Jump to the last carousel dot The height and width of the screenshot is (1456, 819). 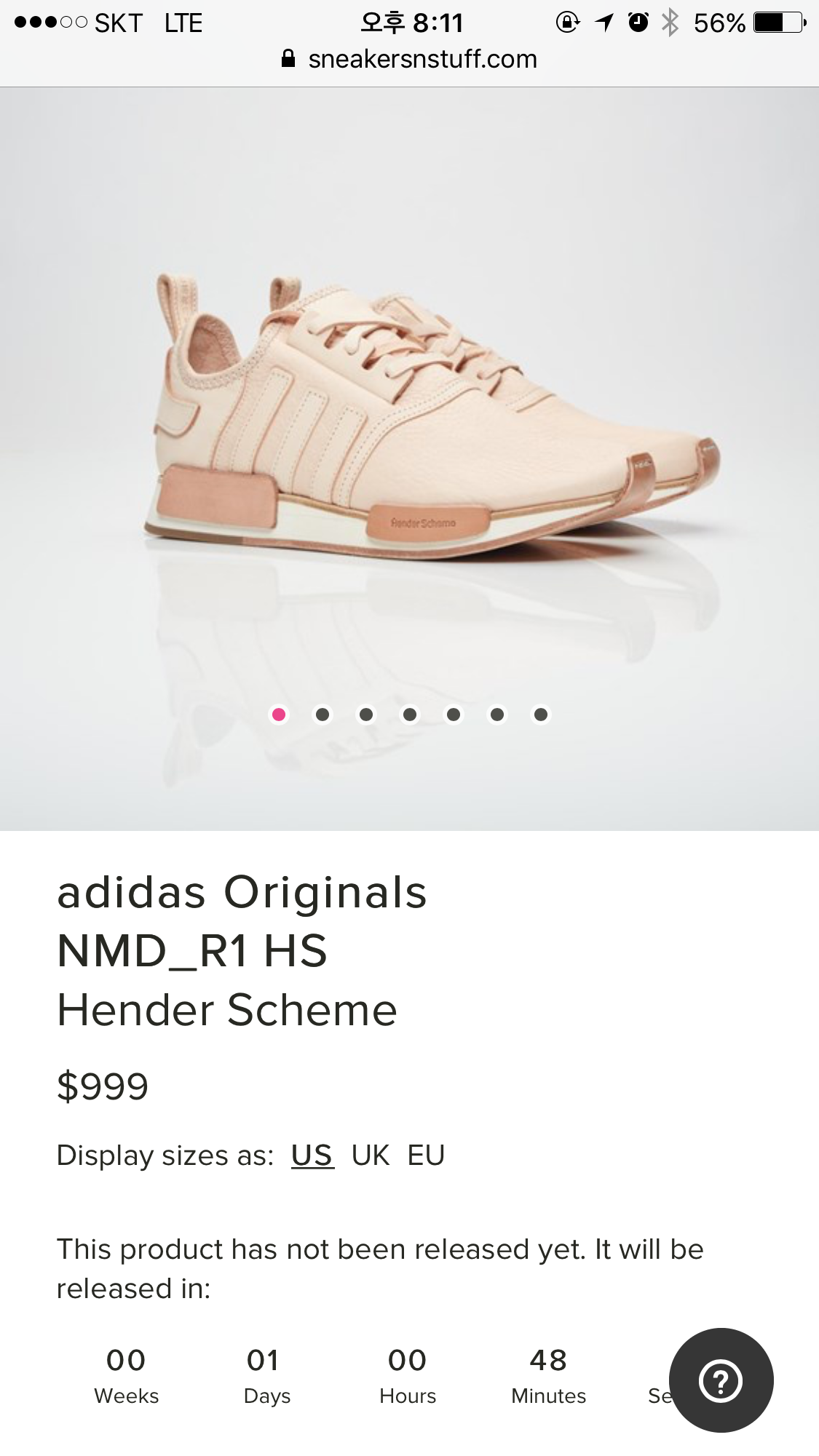541,715
